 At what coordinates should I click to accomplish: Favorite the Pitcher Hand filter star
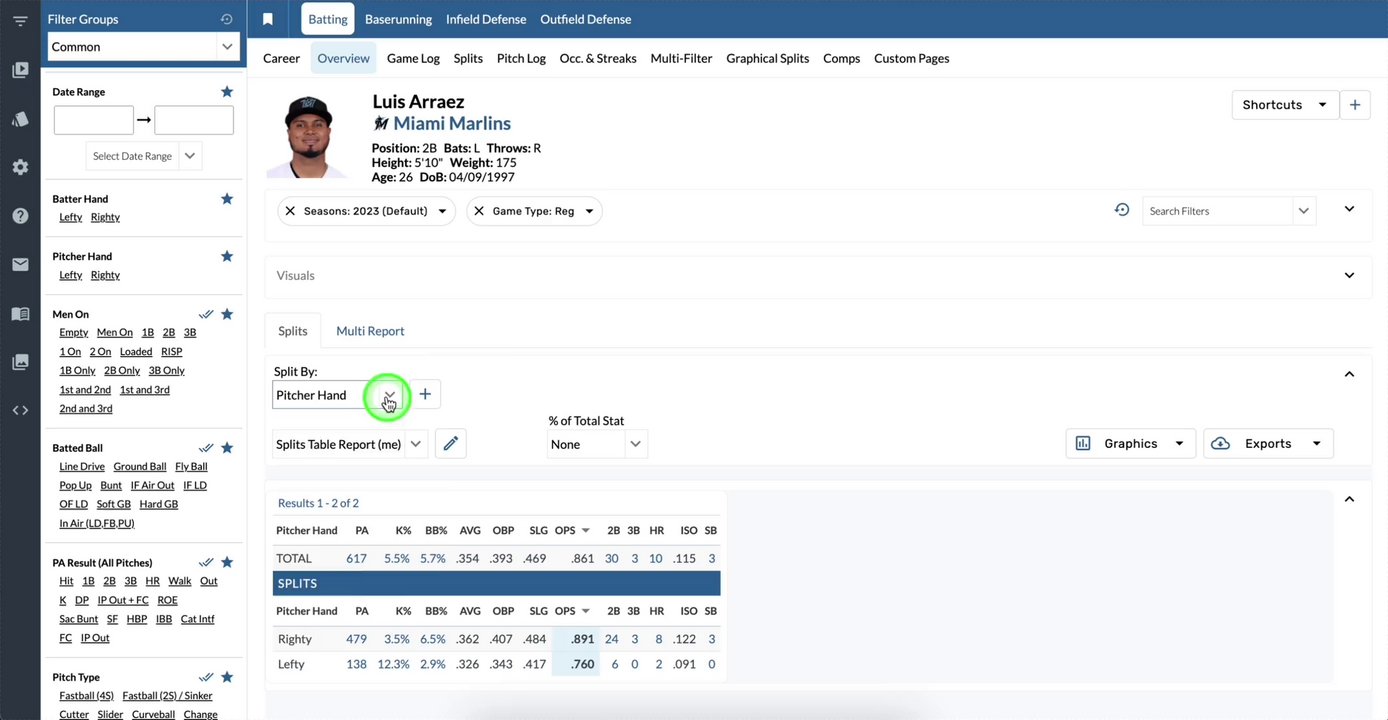227,256
